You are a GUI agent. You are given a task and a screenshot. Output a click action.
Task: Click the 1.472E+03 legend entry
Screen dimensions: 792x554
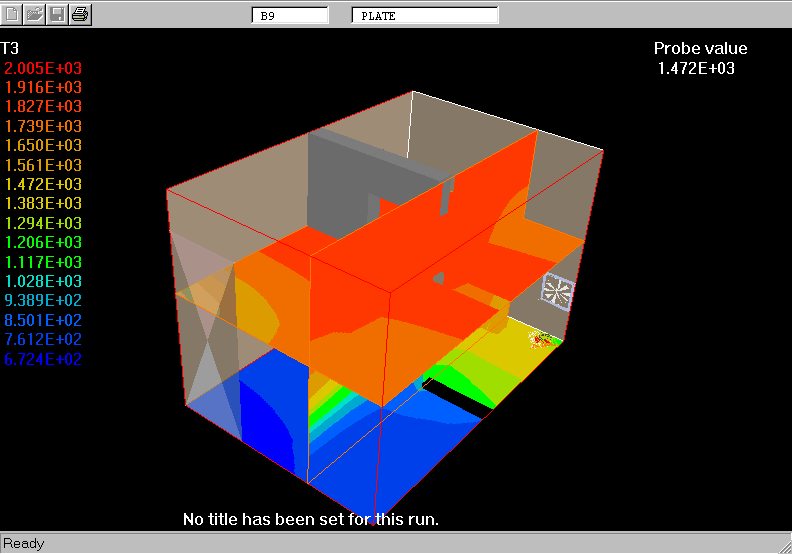click(x=43, y=184)
